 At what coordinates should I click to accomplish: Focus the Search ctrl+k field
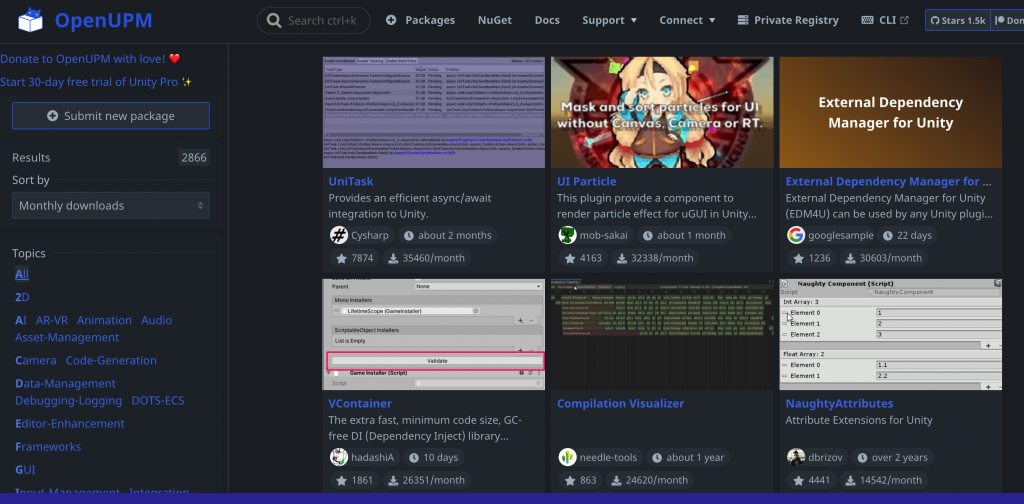313,21
